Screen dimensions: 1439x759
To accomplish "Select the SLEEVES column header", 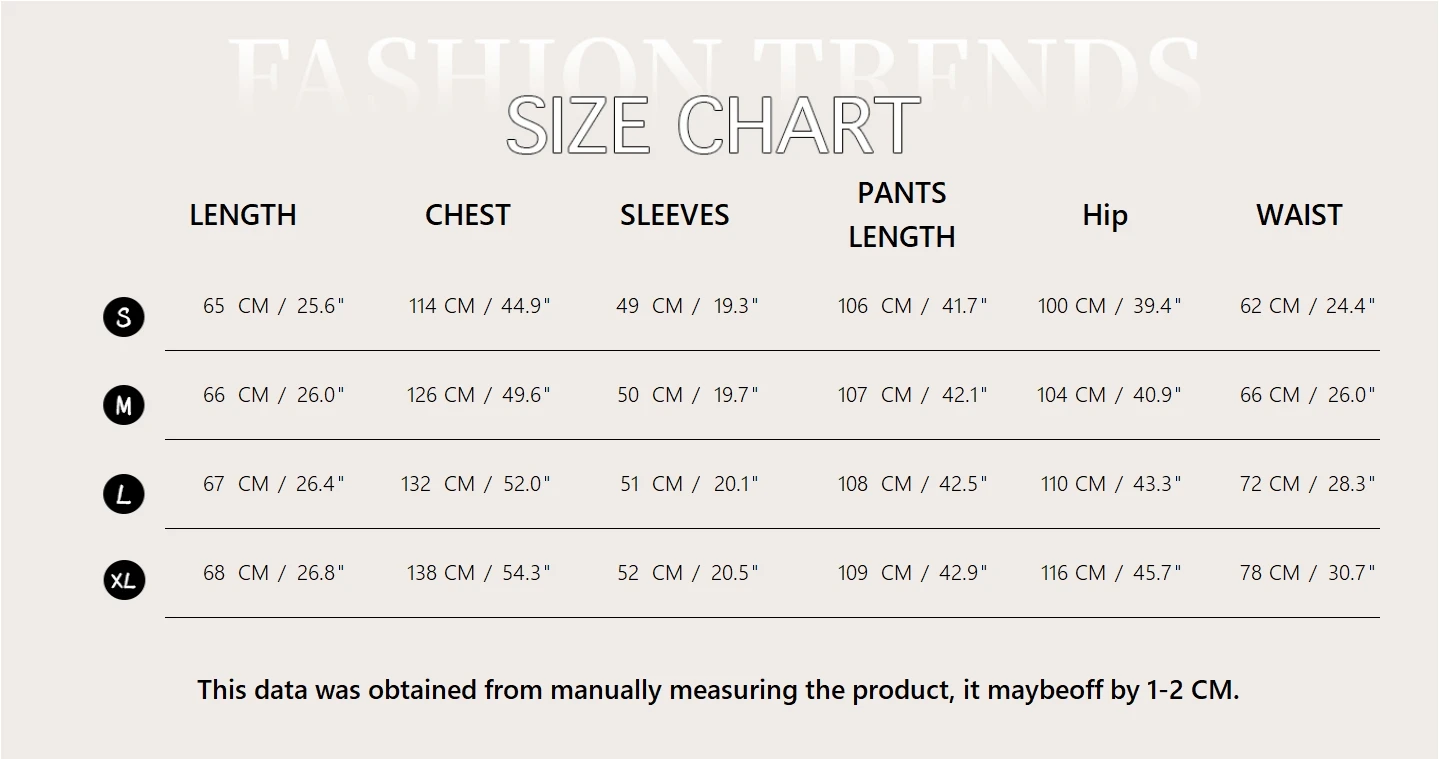I will point(674,215).
